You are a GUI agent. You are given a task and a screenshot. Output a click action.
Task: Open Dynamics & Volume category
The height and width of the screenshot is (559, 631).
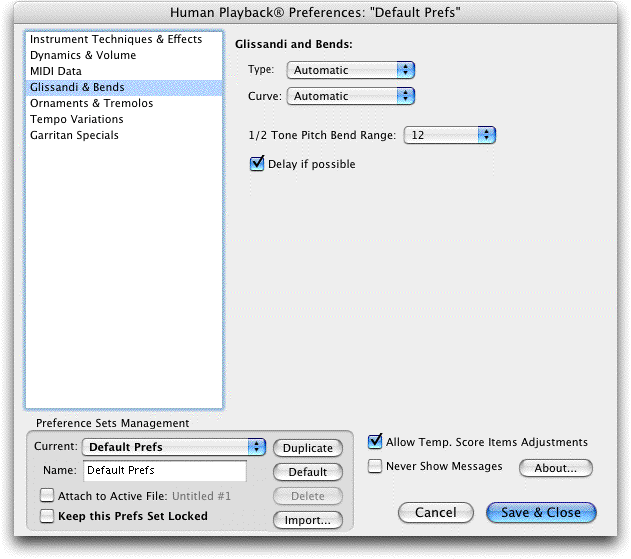(x=124, y=55)
